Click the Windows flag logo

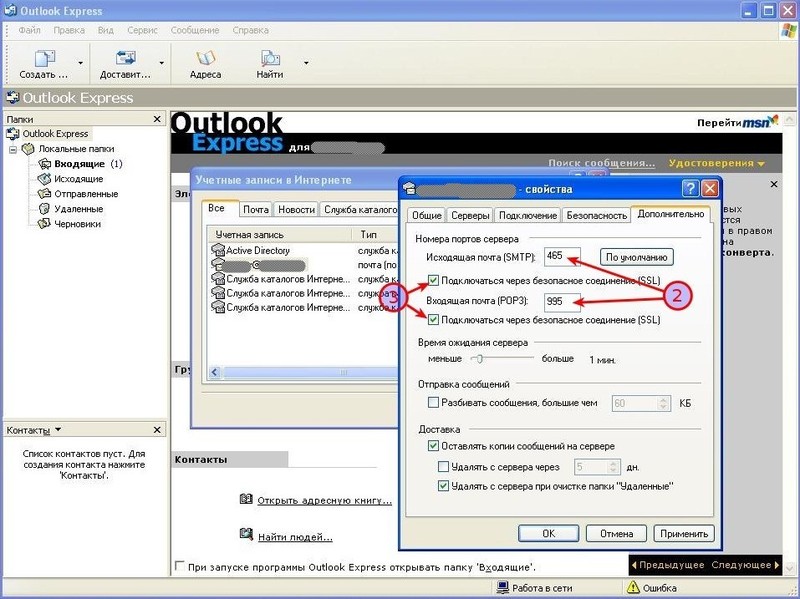pyautogui.click(x=789, y=30)
